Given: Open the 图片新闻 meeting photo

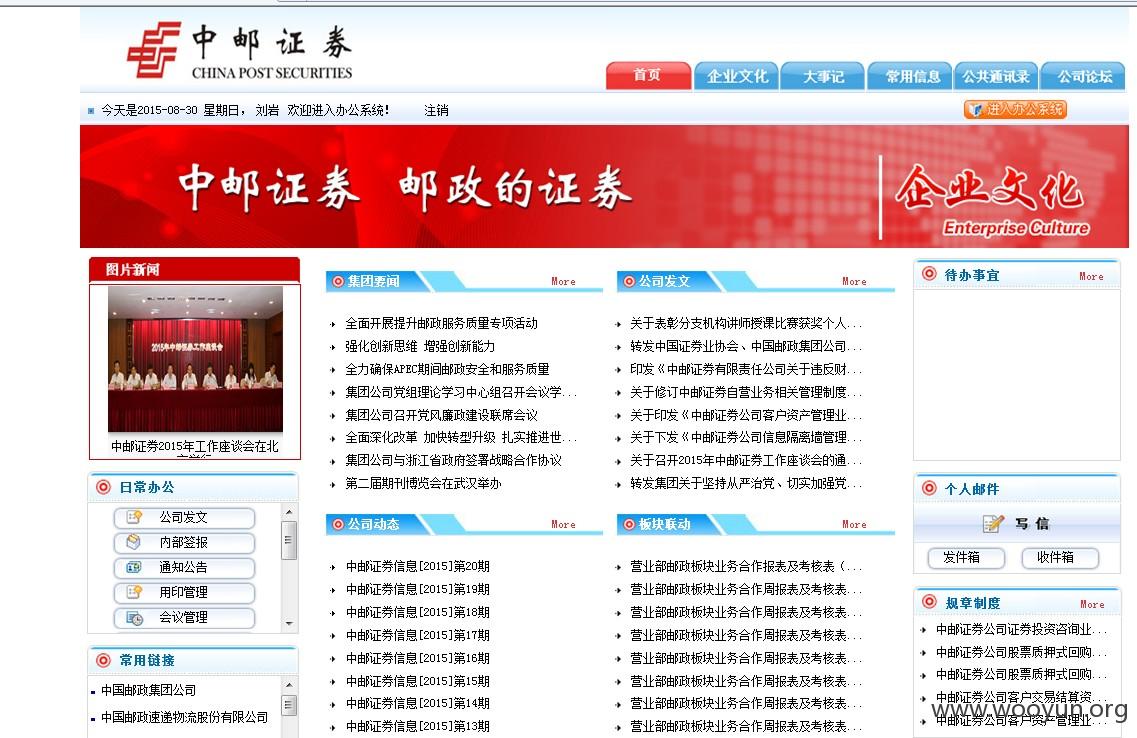Looking at the screenshot, I should [195, 359].
